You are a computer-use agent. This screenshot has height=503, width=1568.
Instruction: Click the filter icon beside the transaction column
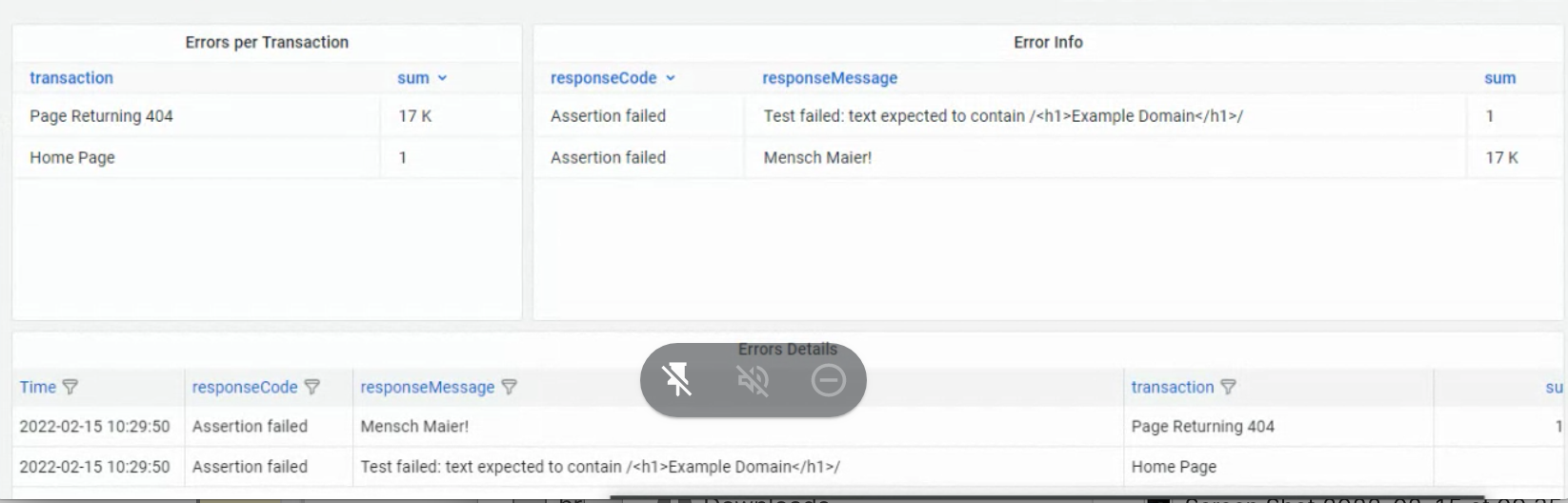[x=1228, y=388]
